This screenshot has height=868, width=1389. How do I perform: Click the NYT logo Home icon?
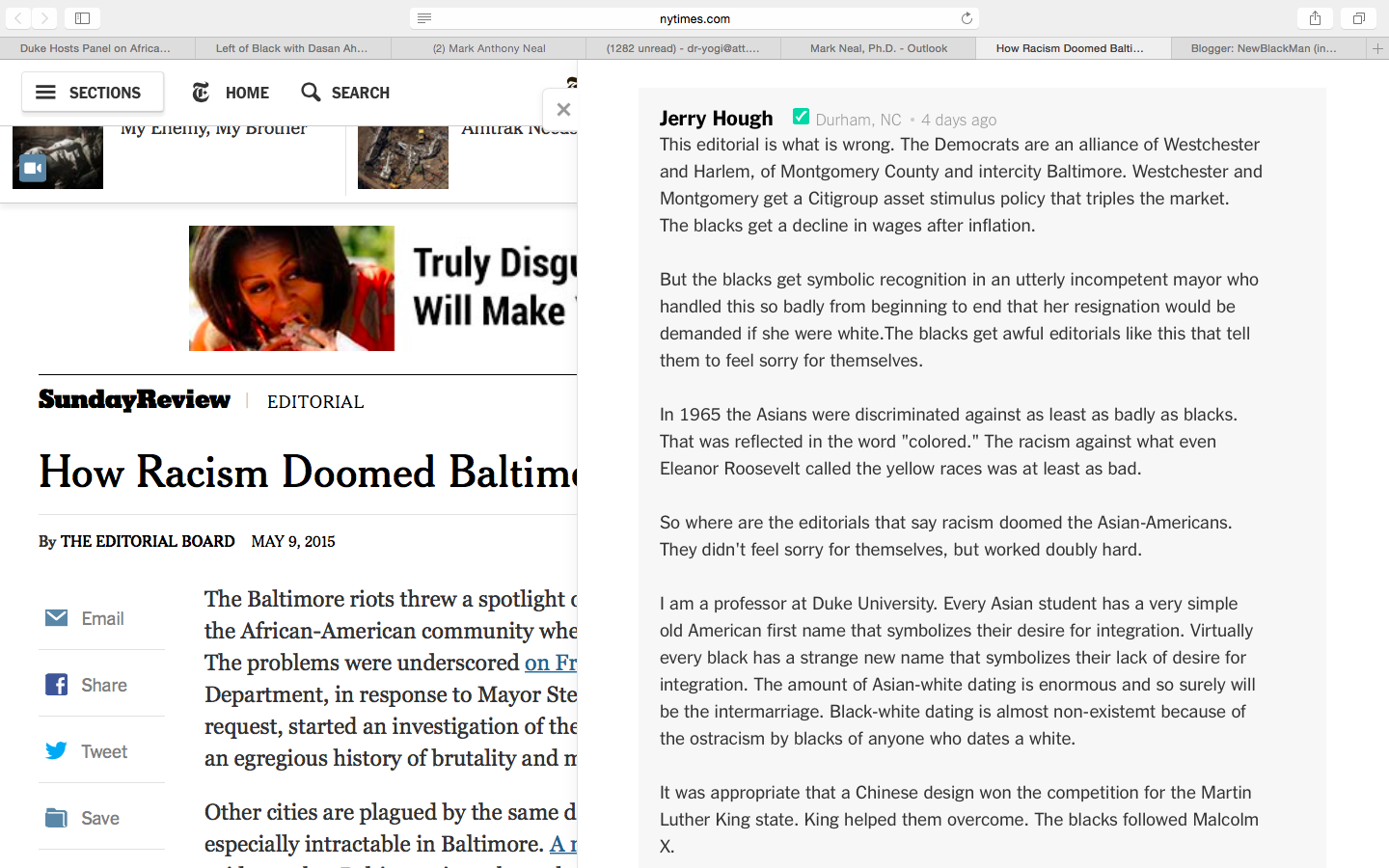click(x=201, y=93)
